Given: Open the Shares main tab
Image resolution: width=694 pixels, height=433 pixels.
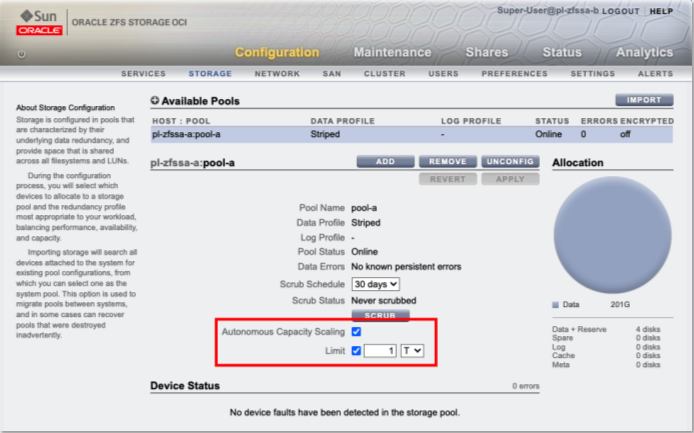Looking at the screenshot, I should tap(487, 52).
